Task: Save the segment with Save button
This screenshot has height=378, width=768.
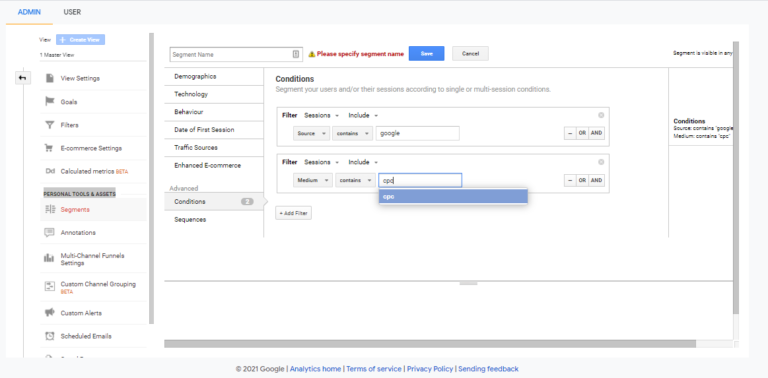Action: point(427,53)
